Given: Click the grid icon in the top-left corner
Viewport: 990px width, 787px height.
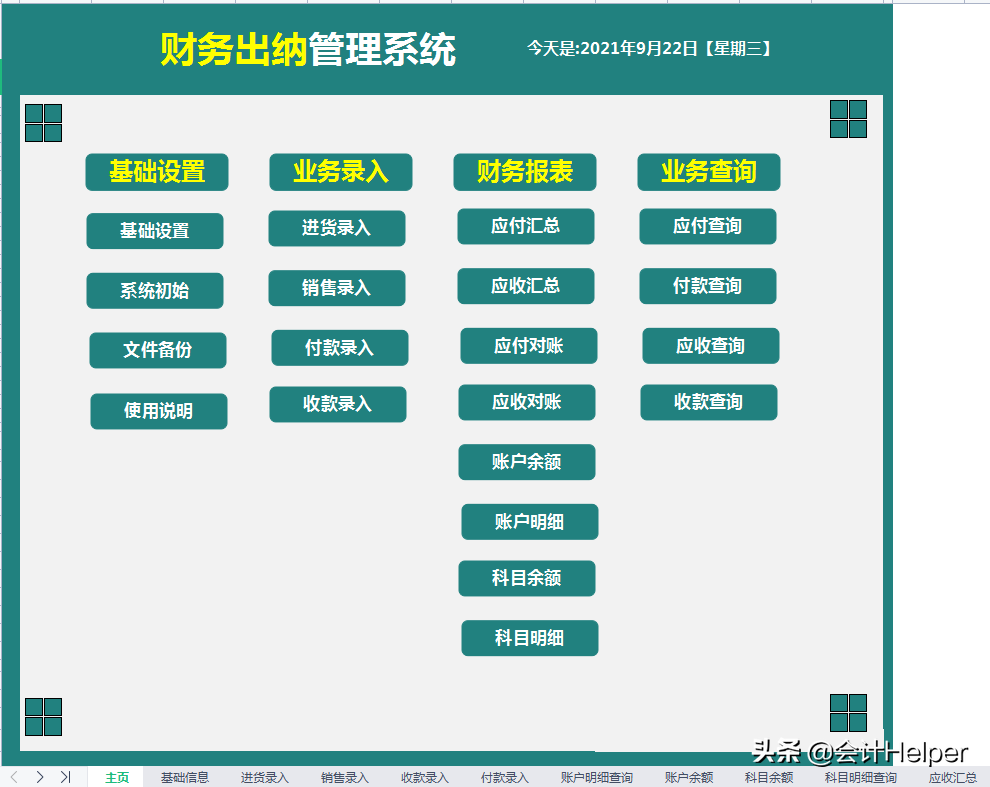Looking at the screenshot, I should click(43, 121).
